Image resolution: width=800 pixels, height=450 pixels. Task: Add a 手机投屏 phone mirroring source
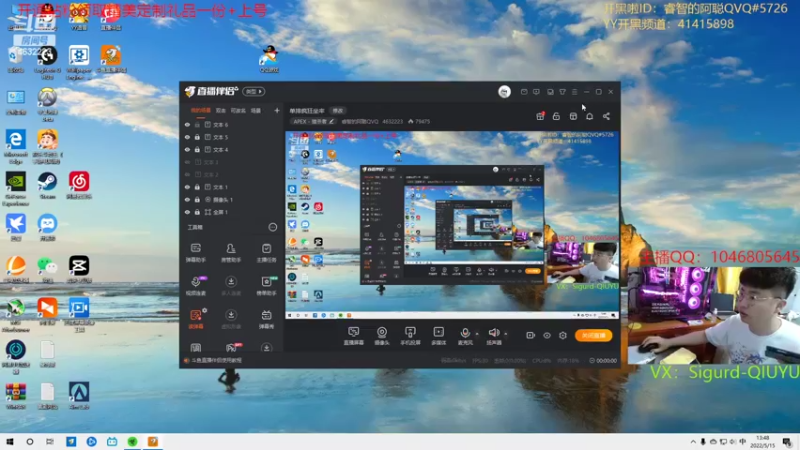(410, 336)
